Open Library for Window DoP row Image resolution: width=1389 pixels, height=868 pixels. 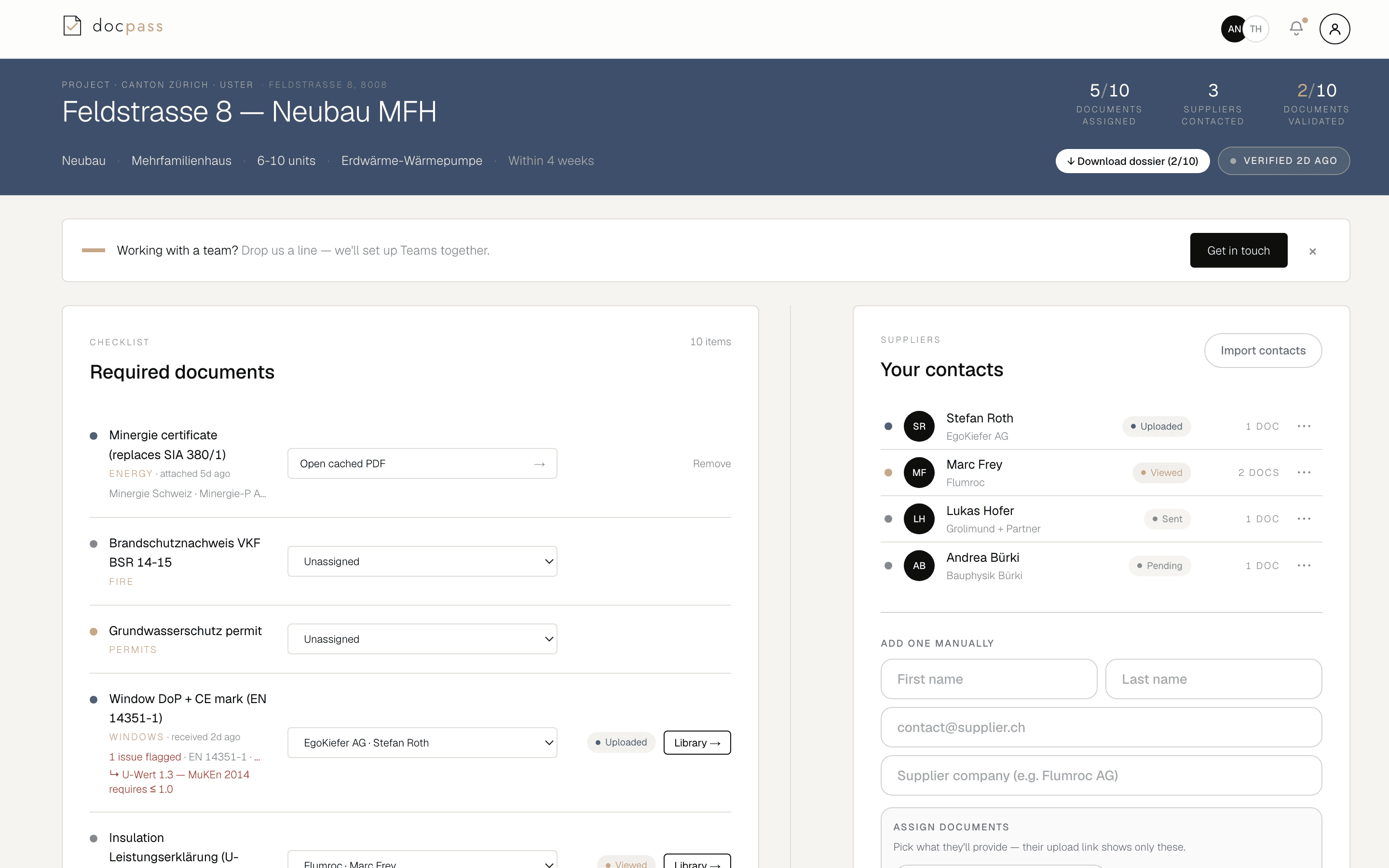click(x=697, y=743)
